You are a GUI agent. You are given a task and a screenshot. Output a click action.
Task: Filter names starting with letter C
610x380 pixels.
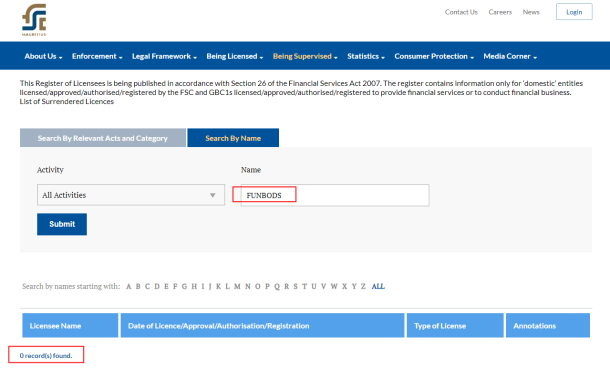click(147, 287)
